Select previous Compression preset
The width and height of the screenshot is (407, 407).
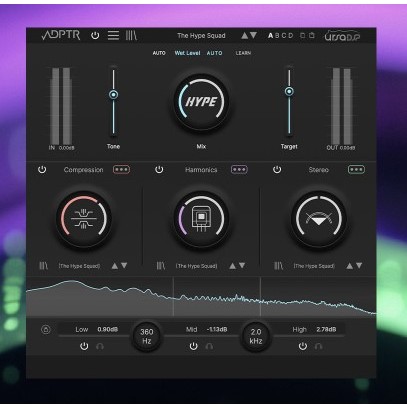115,266
